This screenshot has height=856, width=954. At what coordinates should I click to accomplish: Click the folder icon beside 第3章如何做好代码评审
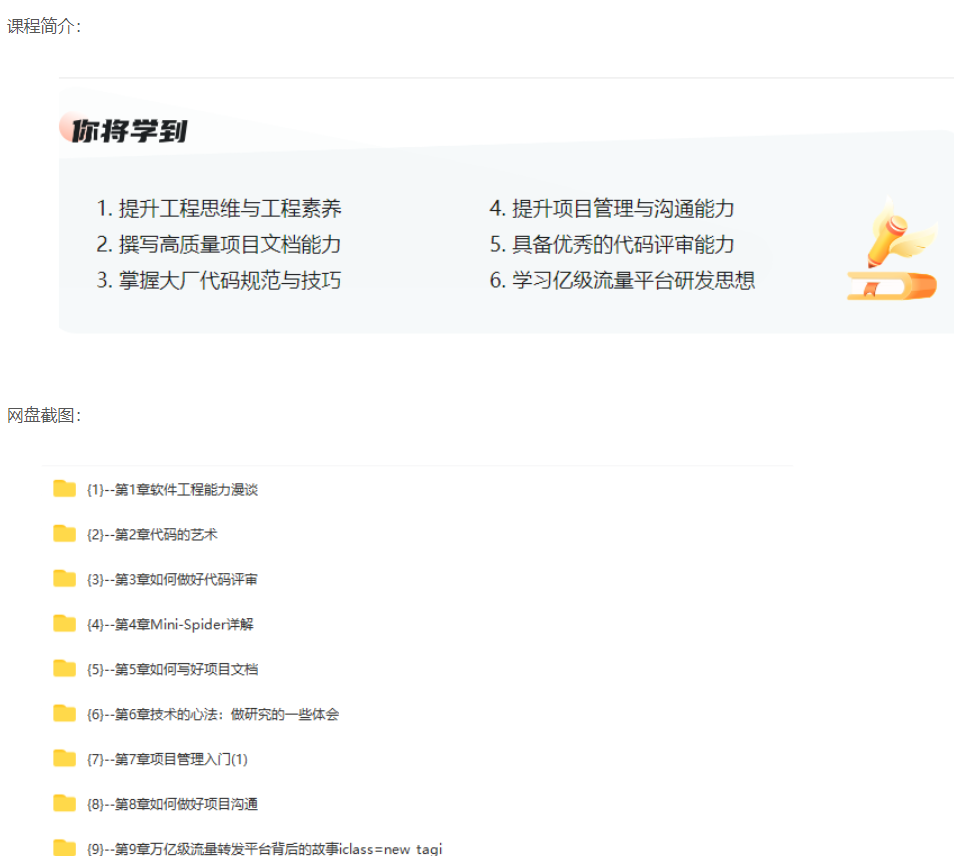coord(62,579)
